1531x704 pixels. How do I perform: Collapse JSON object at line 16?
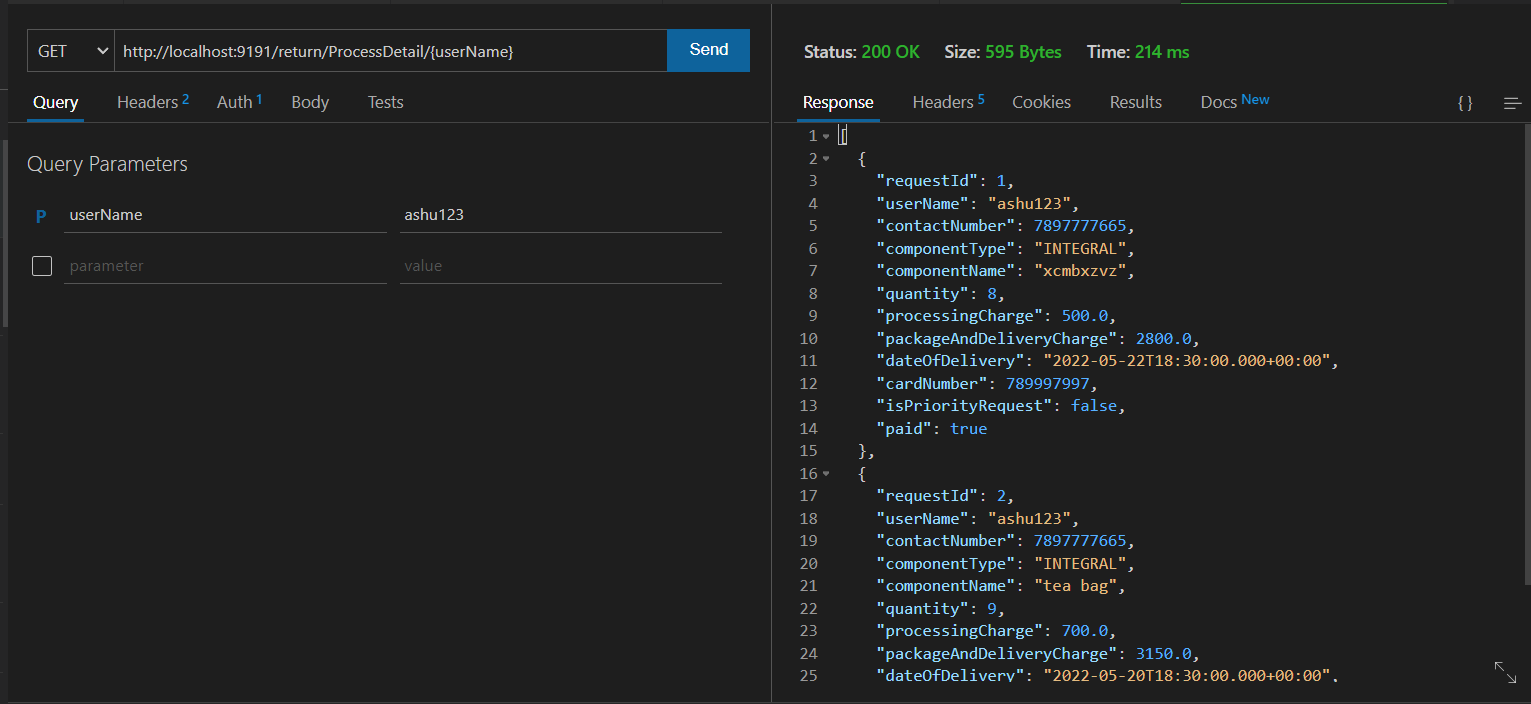[827, 474]
